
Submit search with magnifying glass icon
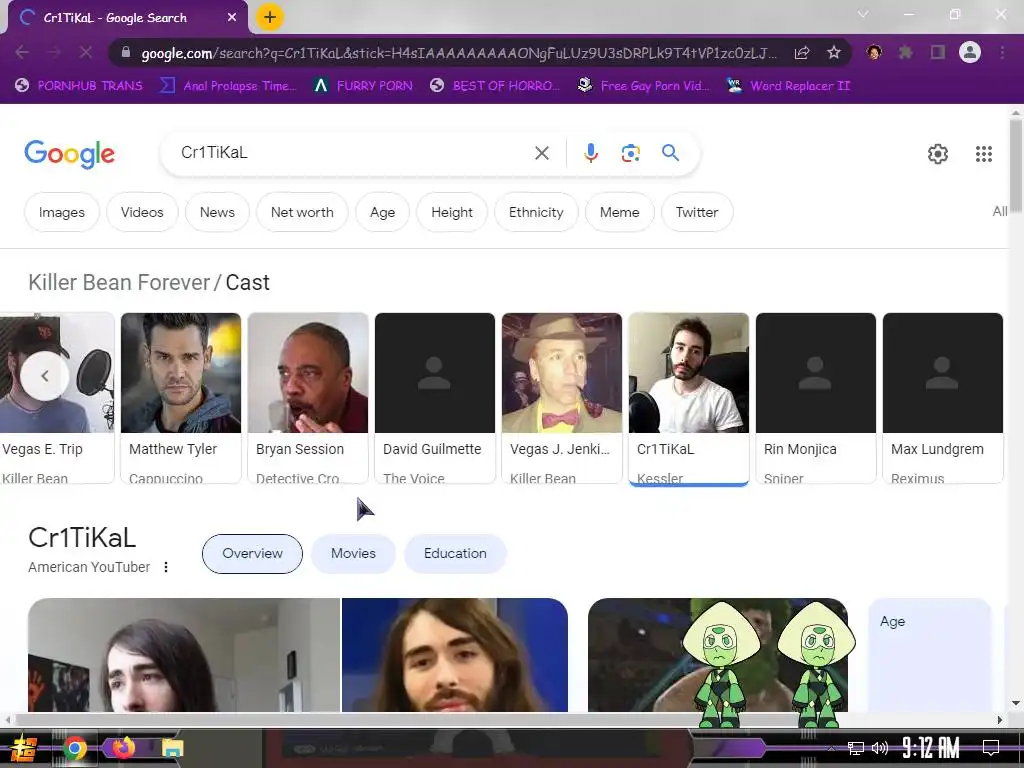(670, 153)
